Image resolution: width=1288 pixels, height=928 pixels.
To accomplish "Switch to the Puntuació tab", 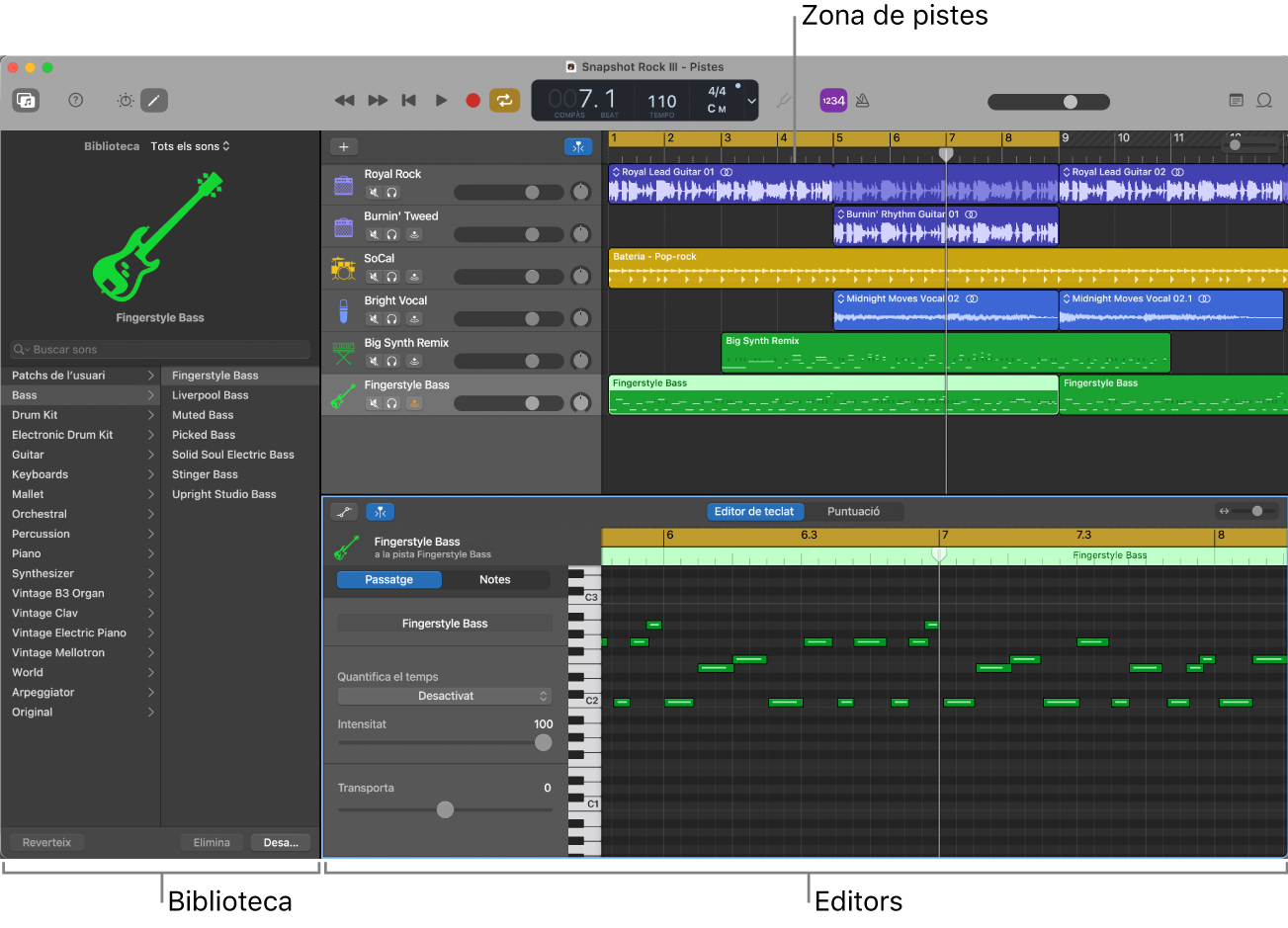I will pyautogui.click(x=856, y=511).
